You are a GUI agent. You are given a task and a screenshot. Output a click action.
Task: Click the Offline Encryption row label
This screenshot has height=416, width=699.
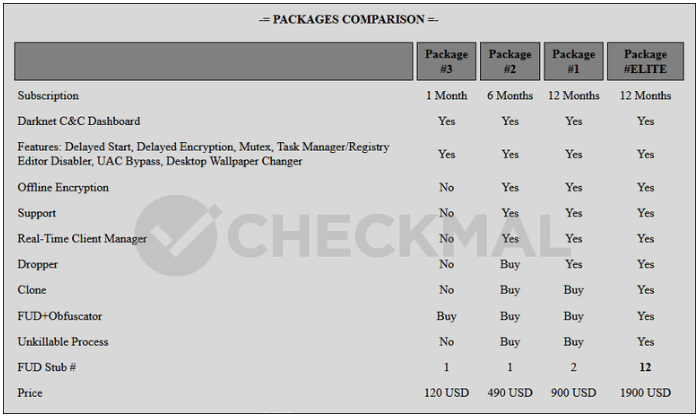(63, 187)
